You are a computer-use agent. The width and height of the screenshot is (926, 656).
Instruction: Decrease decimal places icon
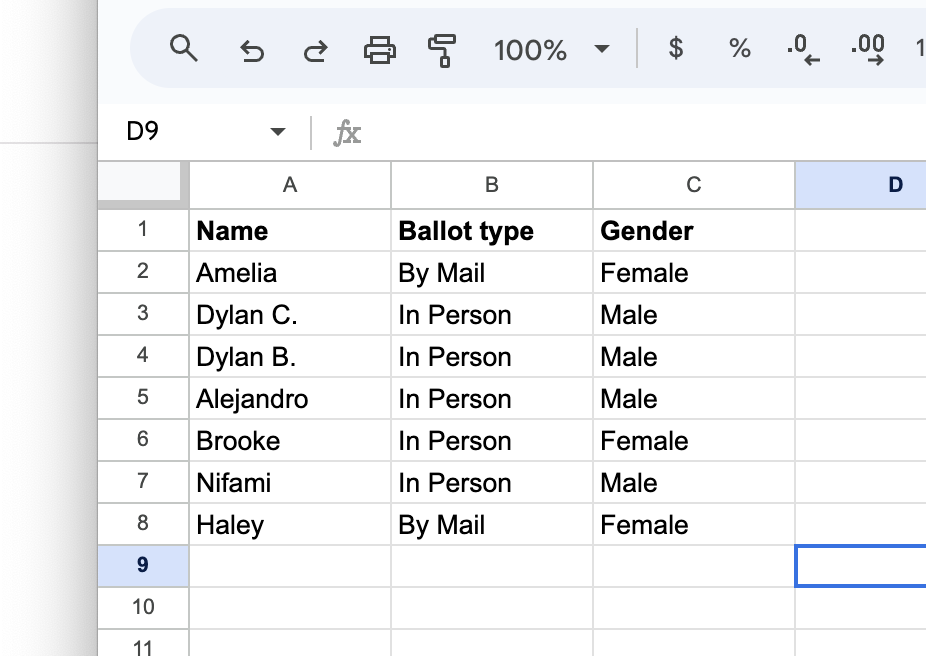(x=803, y=50)
